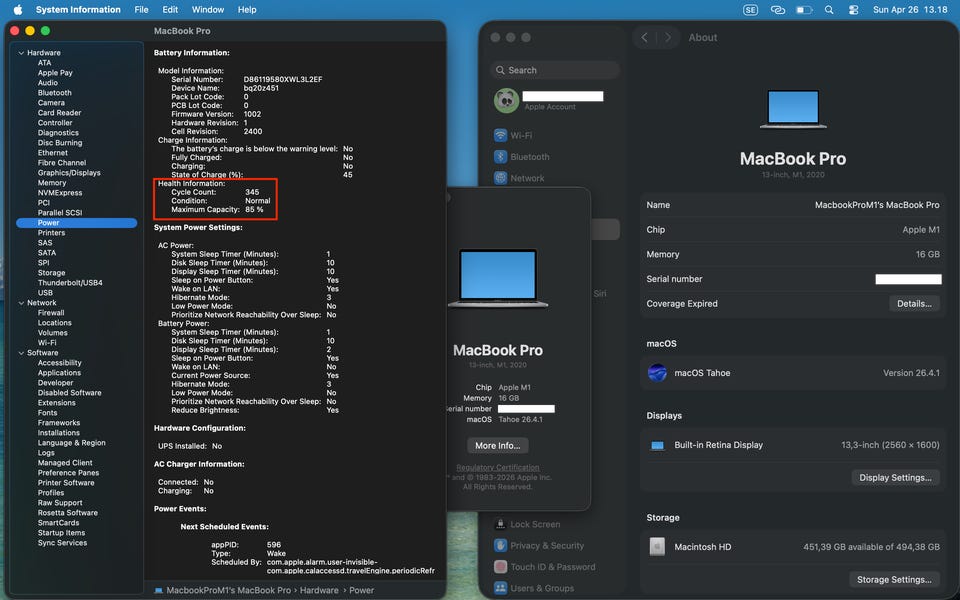Click the Search field in System Settings
The width and height of the screenshot is (960, 600).
pyautogui.click(x=555, y=70)
